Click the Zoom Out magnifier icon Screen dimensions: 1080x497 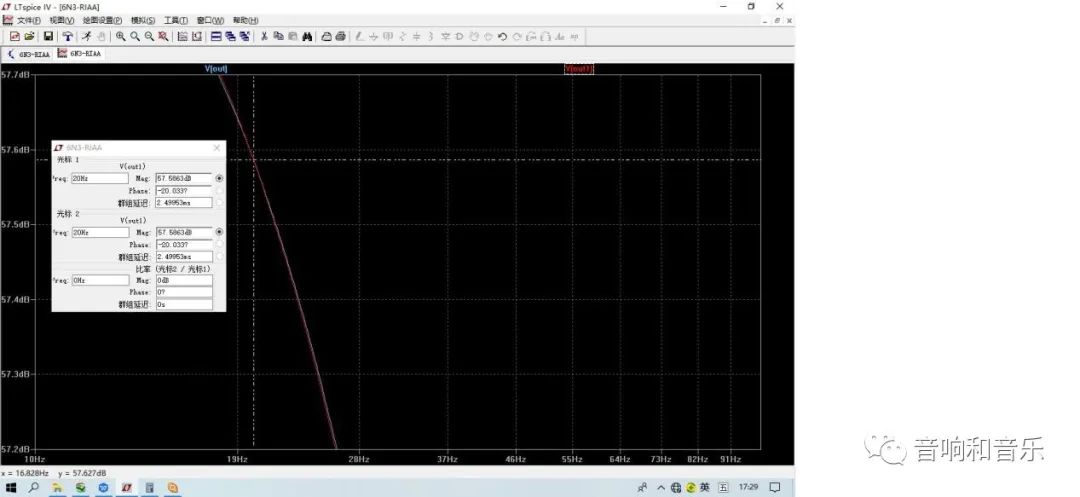149,36
